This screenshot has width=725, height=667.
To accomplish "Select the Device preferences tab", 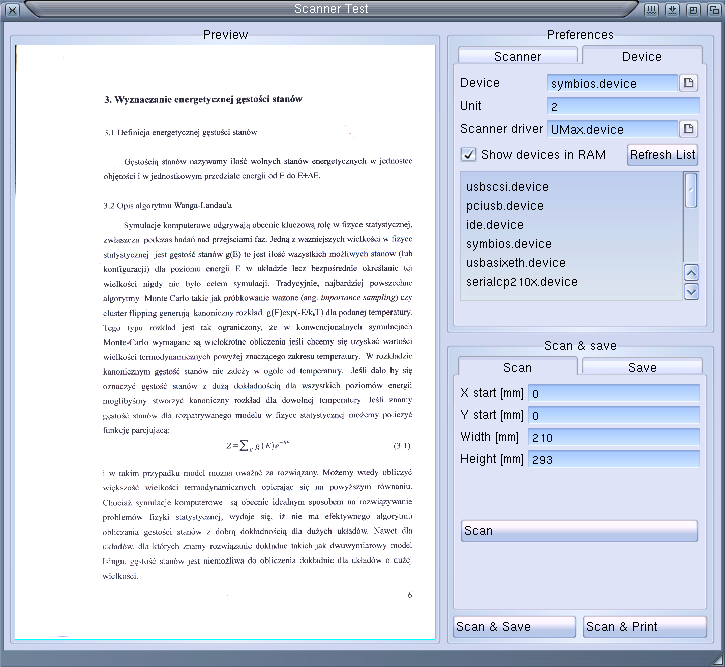I will [642, 56].
